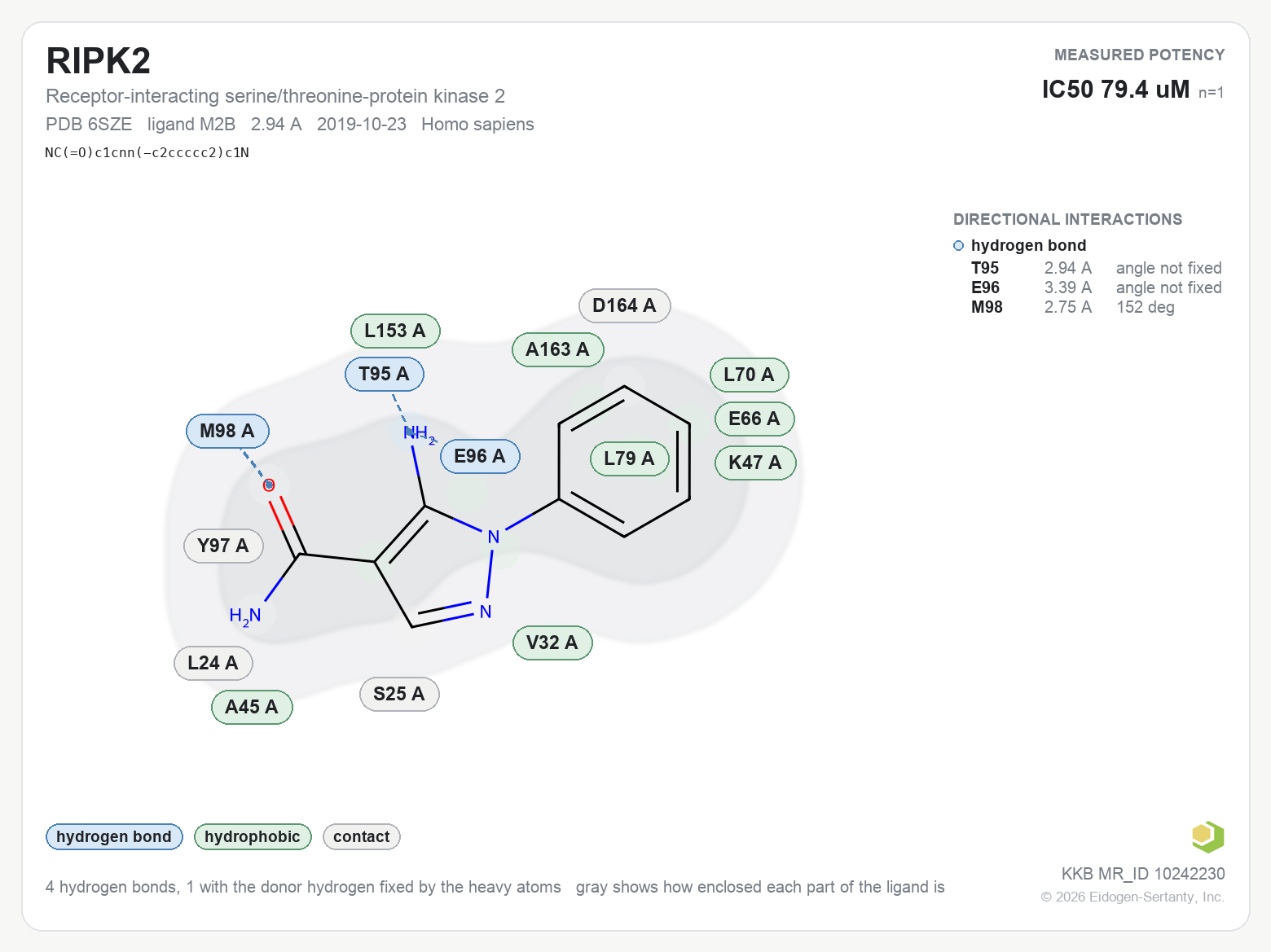Click the KKB MR_ID 10242230 label
This screenshot has width=1271, height=952.
(x=1143, y=874)
